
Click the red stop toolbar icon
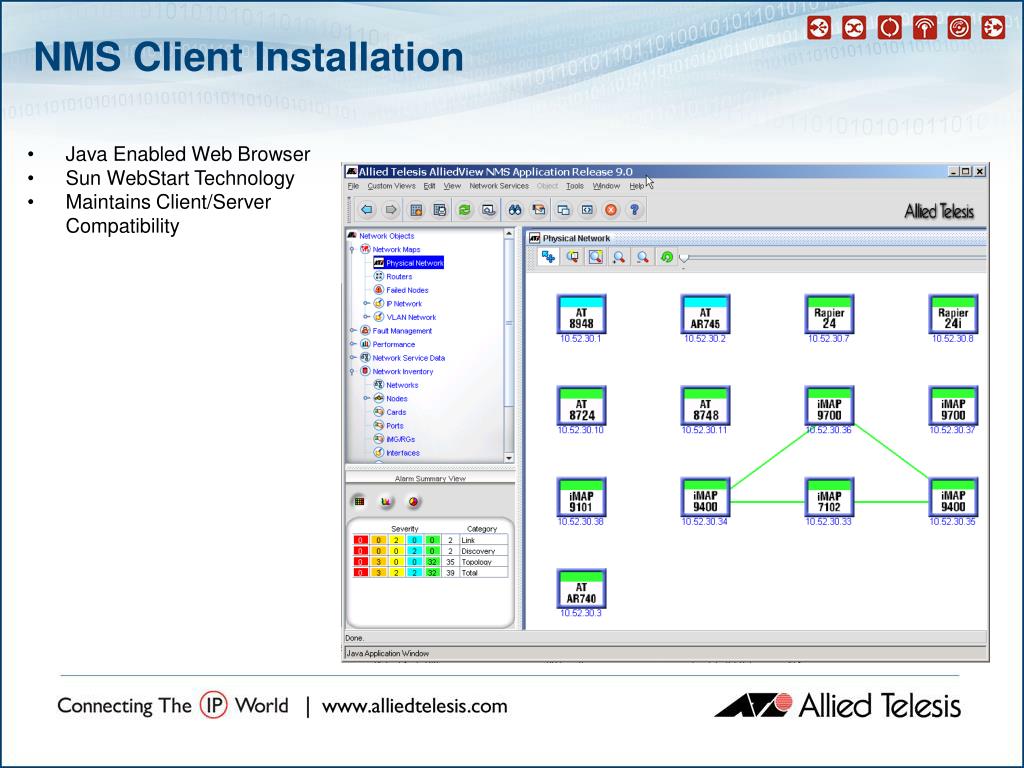(611, 210)
